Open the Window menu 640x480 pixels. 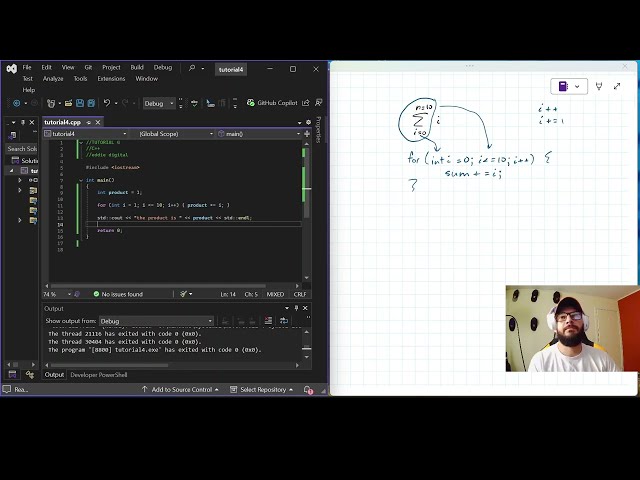147,78
